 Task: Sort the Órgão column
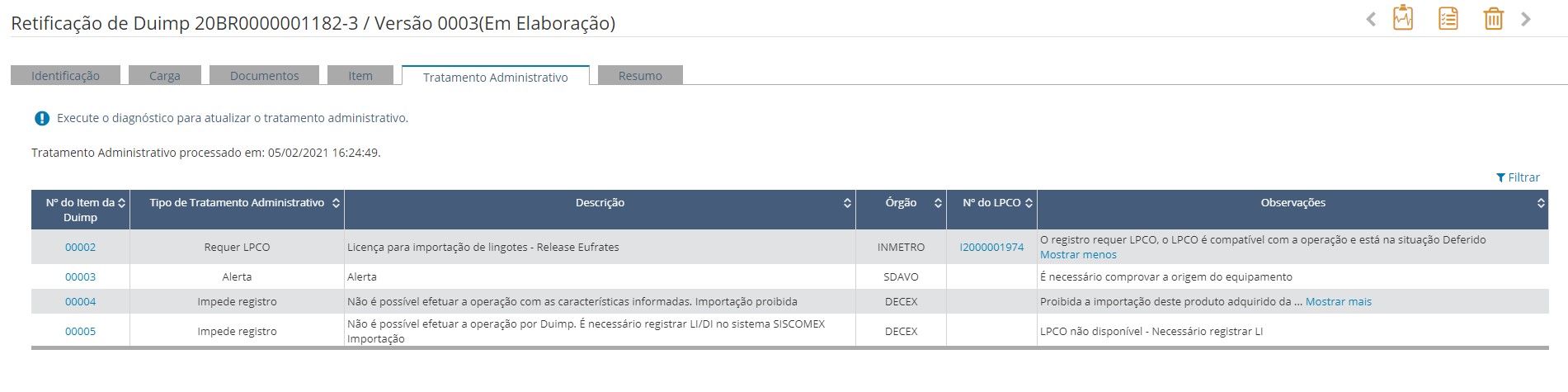[x=938, y=203]
